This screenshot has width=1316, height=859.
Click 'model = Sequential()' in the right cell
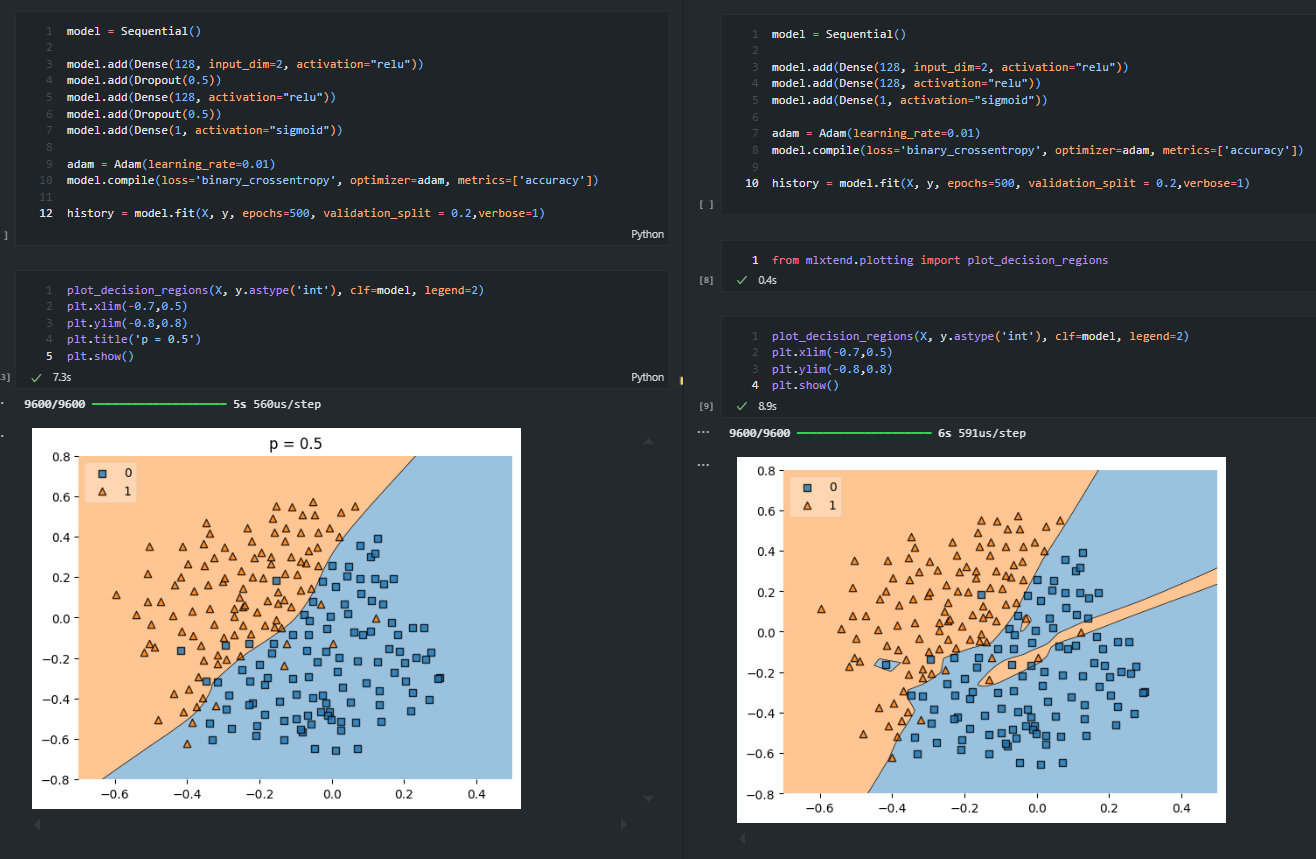[838, 34]
